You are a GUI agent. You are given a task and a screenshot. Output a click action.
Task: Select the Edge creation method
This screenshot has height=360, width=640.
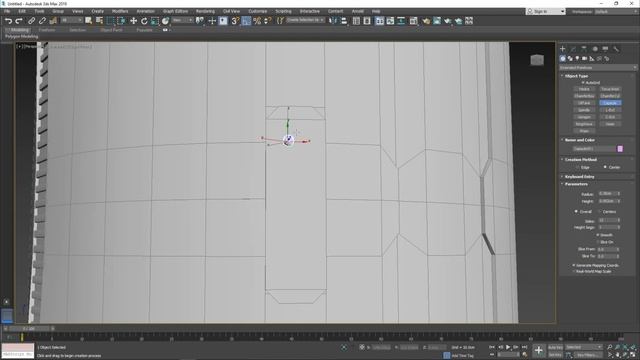pyautogui.click(x=578, y=167)
